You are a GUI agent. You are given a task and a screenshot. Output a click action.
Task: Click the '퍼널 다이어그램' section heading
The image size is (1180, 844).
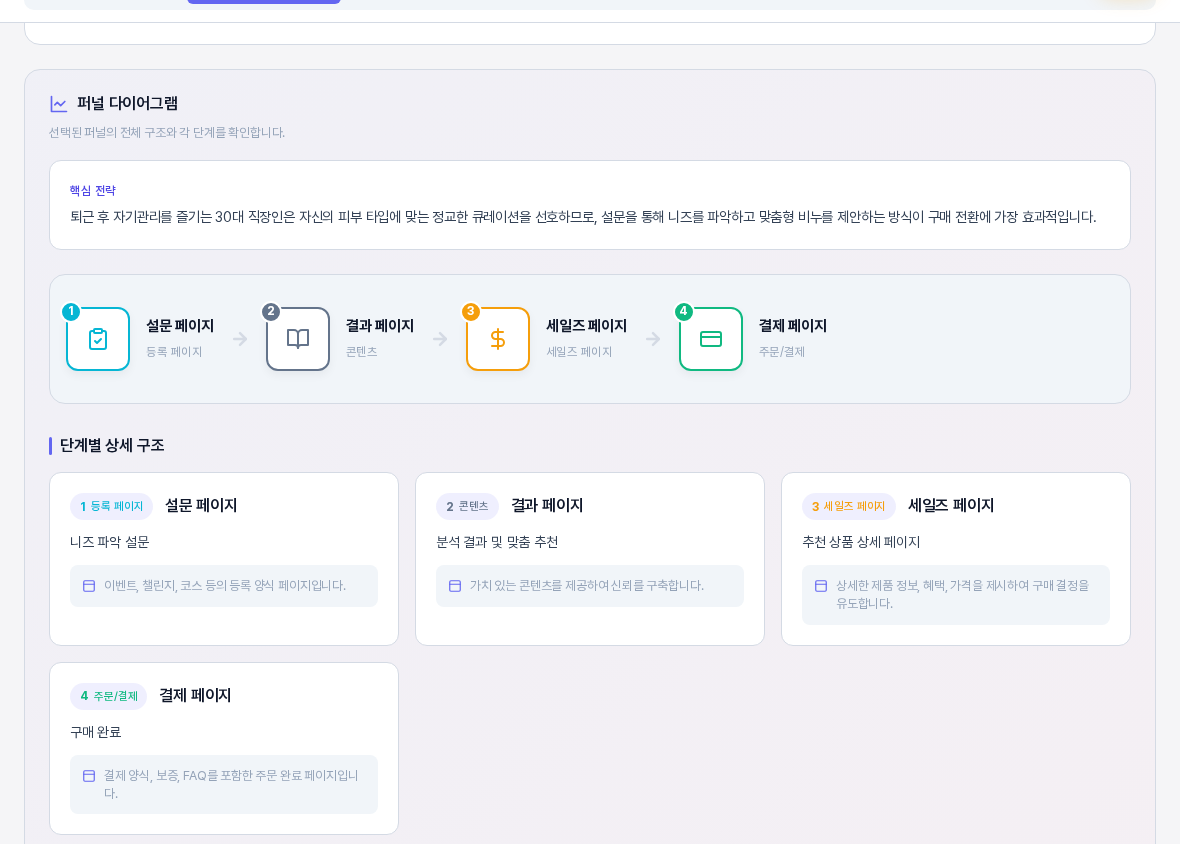pyautogui.click(x=127, y=103)
